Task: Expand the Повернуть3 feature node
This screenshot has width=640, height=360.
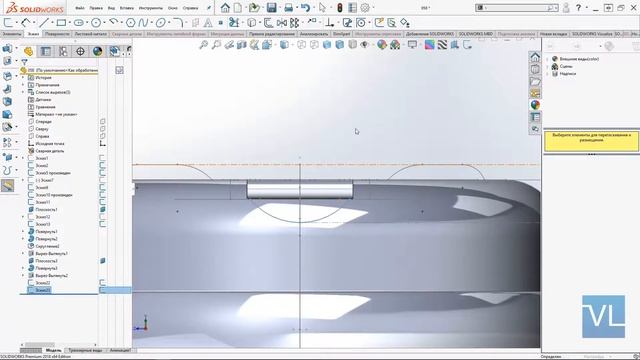Action: click(23, 268)
